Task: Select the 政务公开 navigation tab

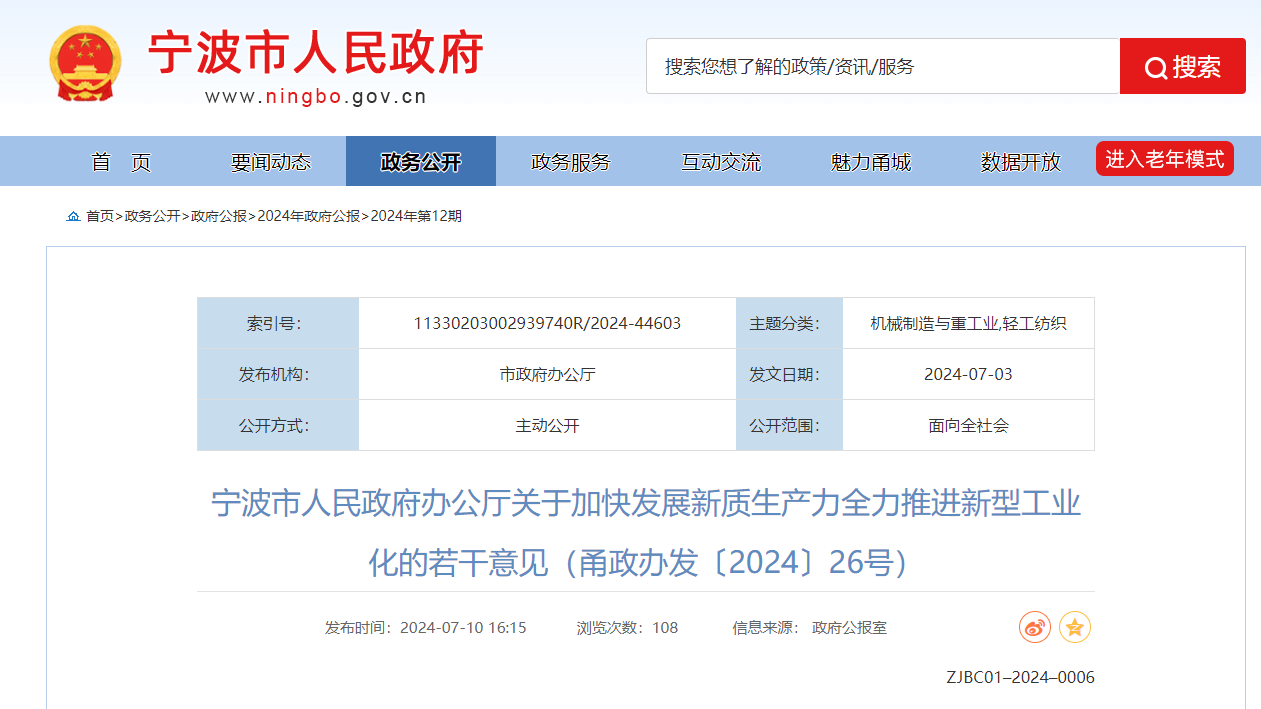Action: point(420,161)
